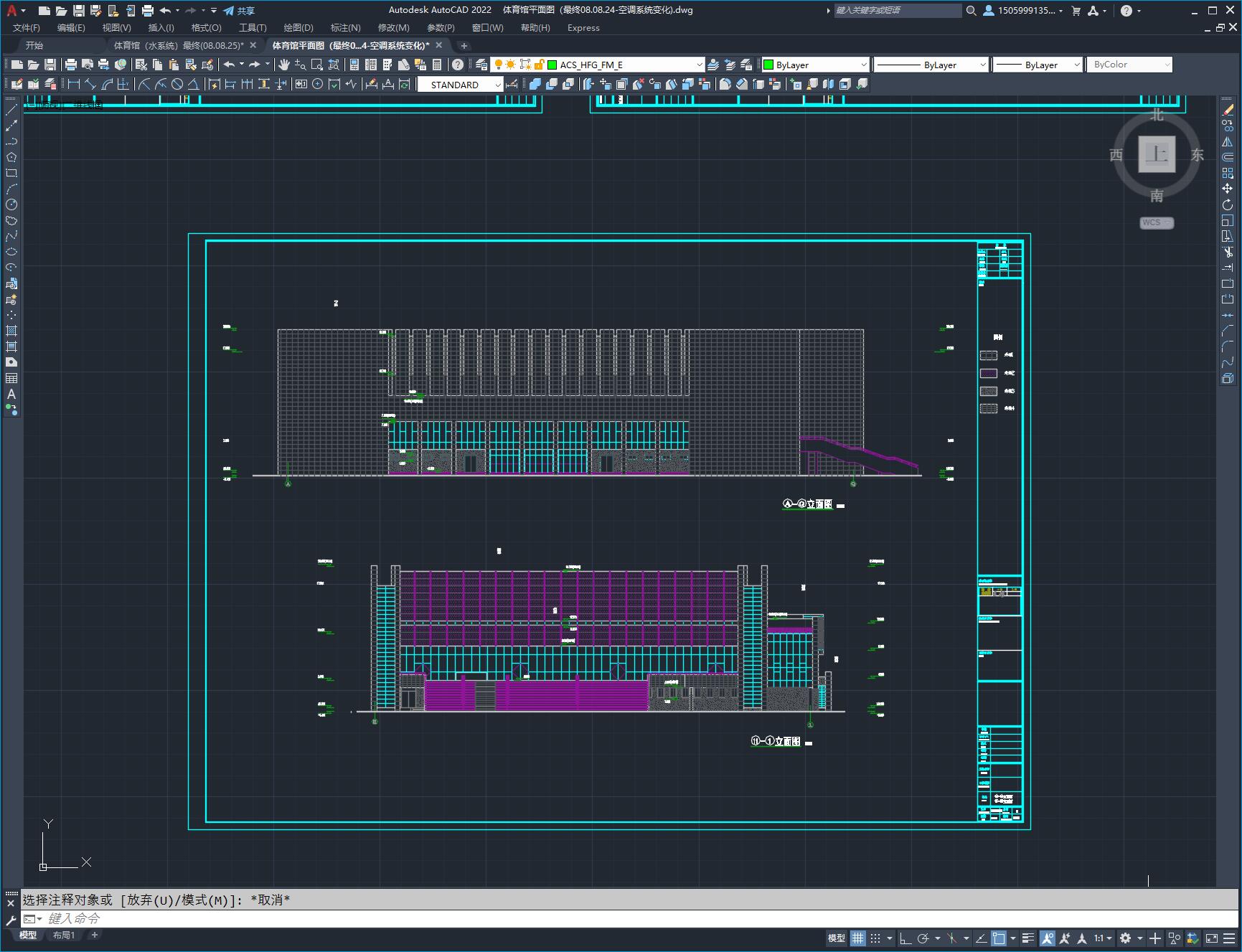The image size is (1242, 952).
Task: Open the 绘图(D) menu
Action: click(x=298, y=27)
